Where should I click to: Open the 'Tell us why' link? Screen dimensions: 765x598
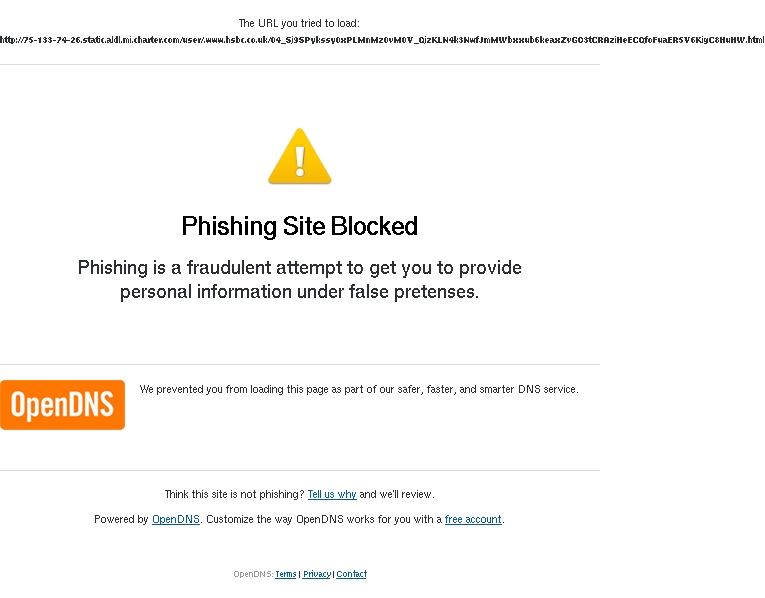tap(332, 494)
